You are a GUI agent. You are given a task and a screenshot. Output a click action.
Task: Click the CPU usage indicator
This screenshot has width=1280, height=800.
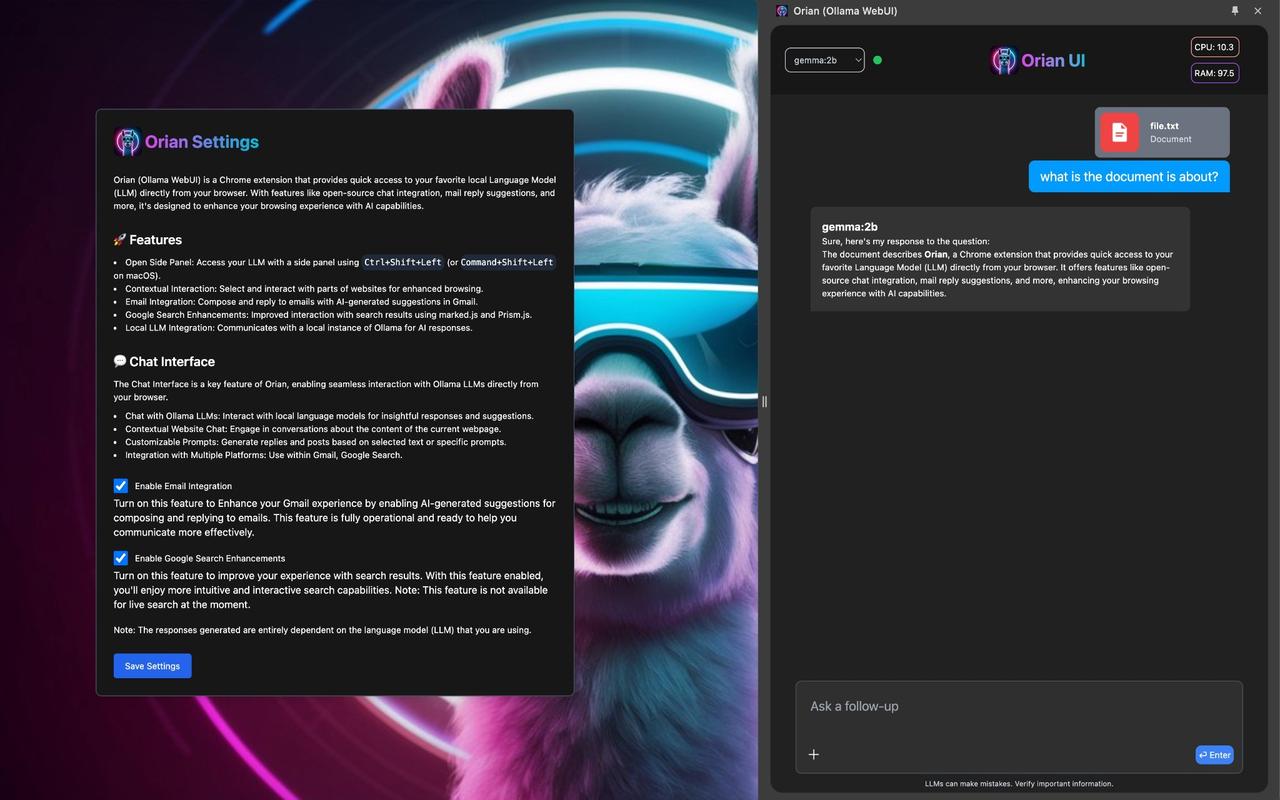tap(1214, 47)
